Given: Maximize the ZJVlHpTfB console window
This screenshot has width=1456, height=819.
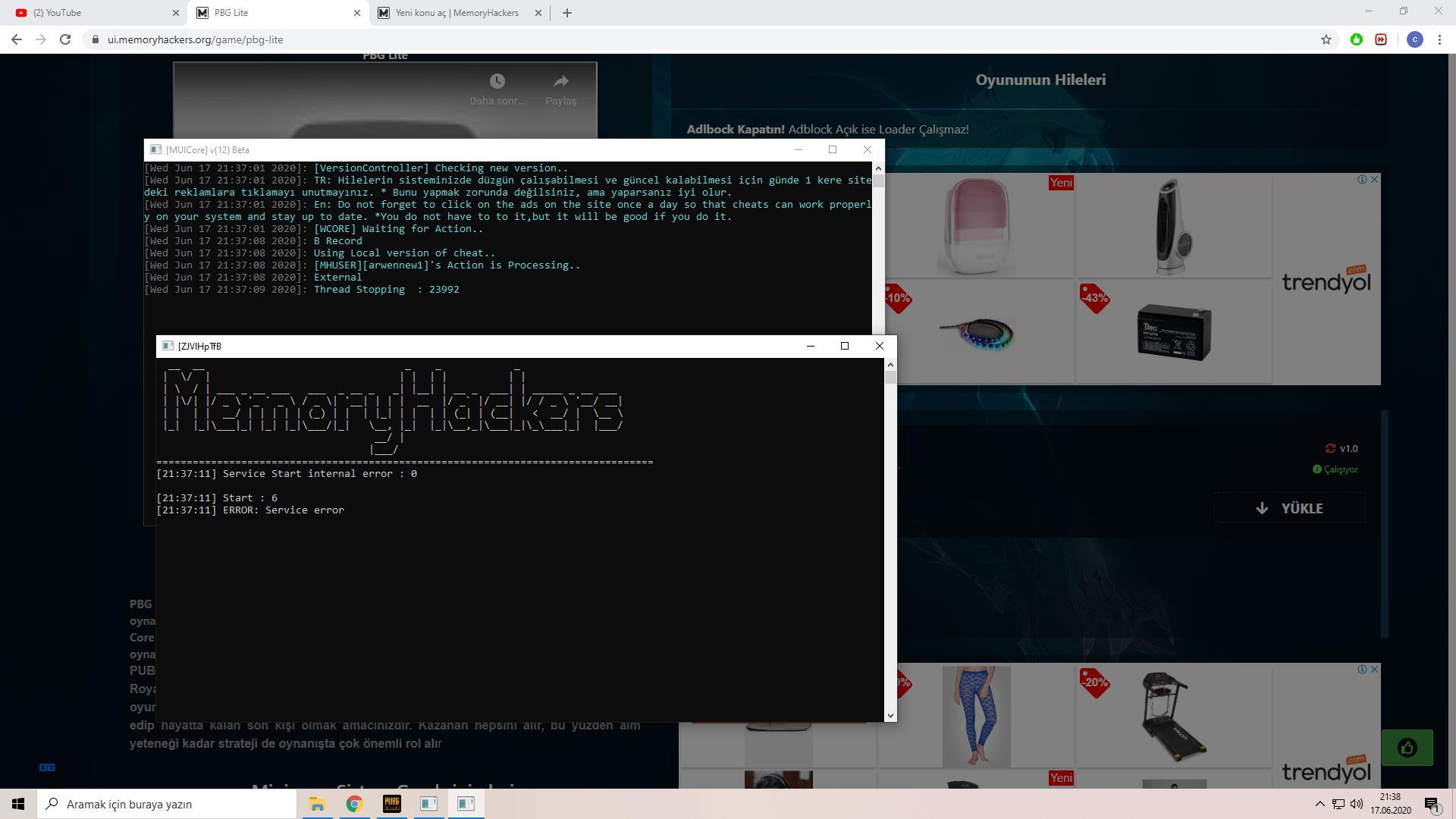Looking at the screenshot, I should (845, 346).
